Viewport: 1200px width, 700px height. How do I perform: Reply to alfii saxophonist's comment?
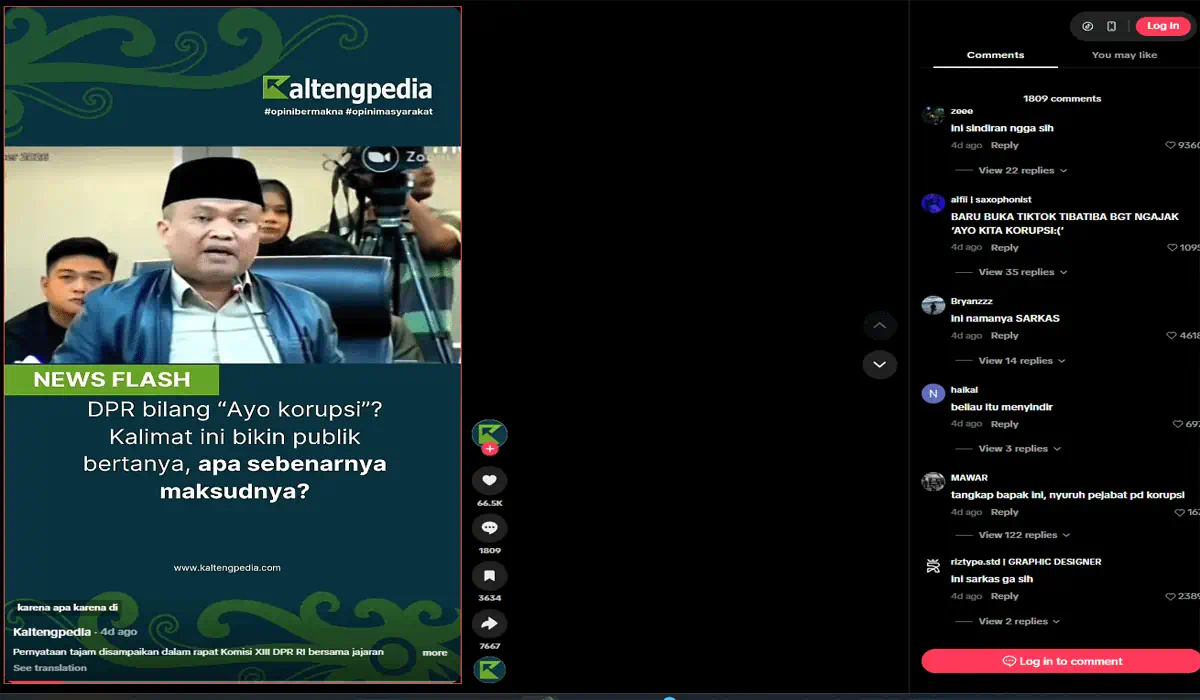(x=1004, y=248)
